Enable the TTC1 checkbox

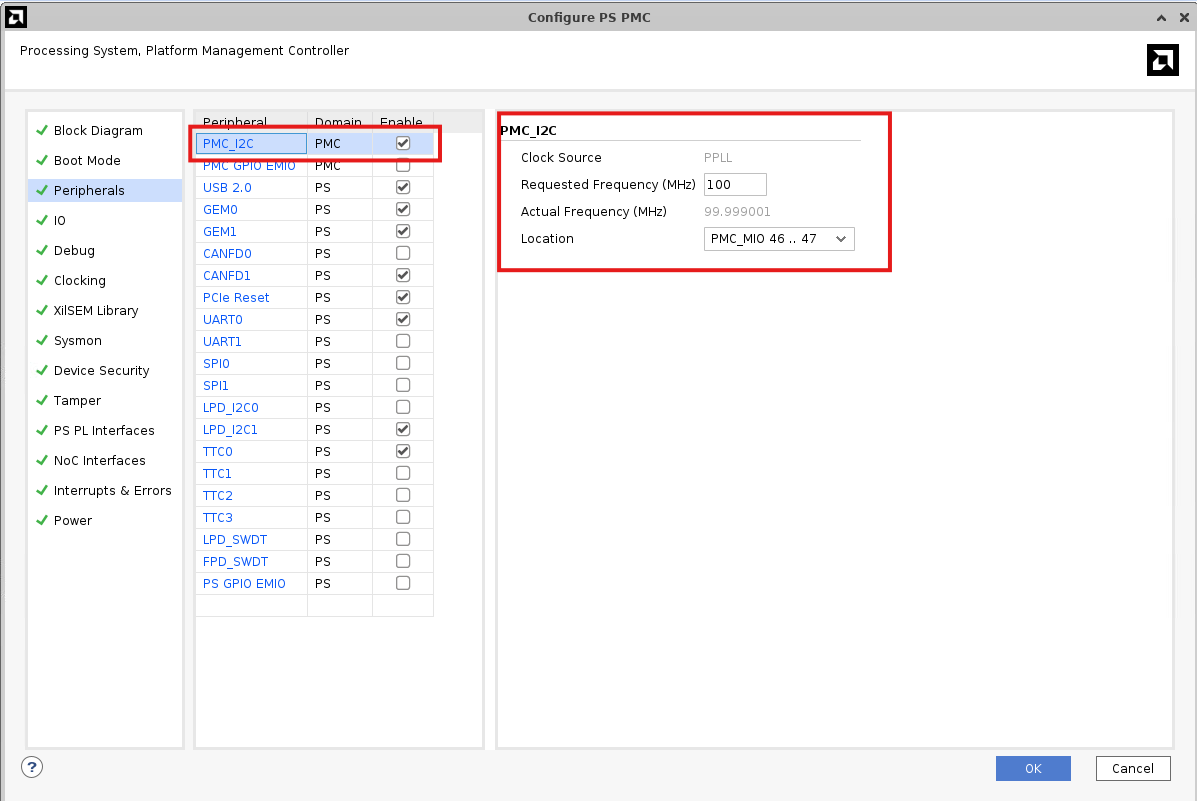403,473
